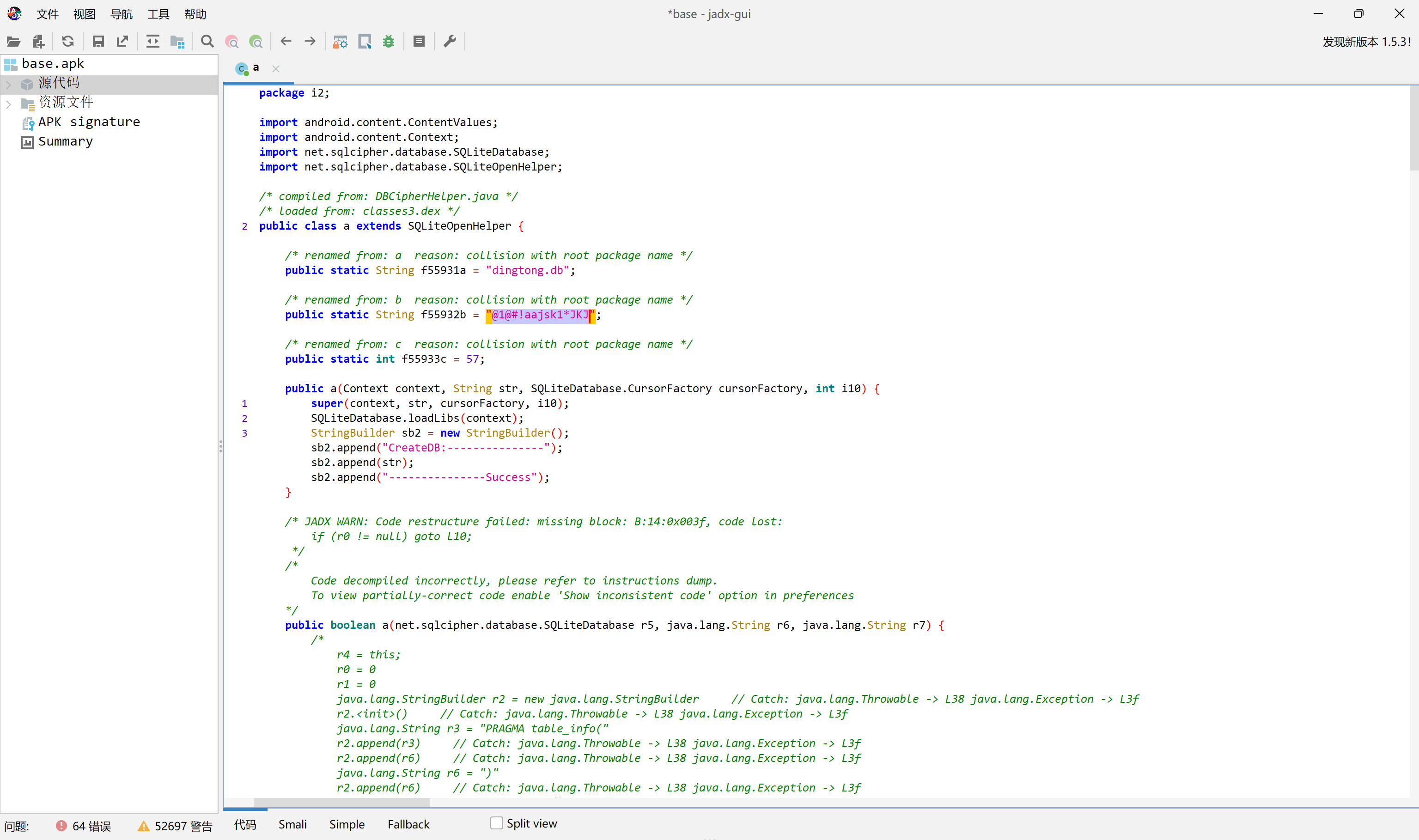Open preferences with wrench icon
Screen dimensions: 1419x840
[x=450, y=41]
